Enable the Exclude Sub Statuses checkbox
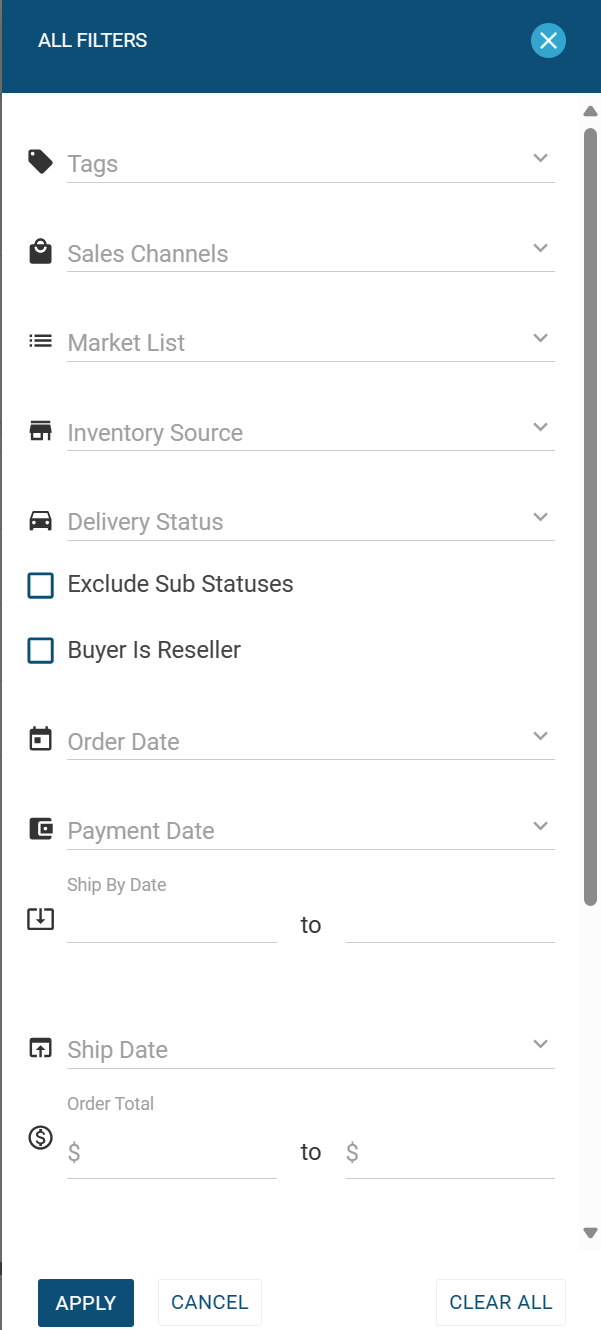601x1330 pixels. point(40,585)
